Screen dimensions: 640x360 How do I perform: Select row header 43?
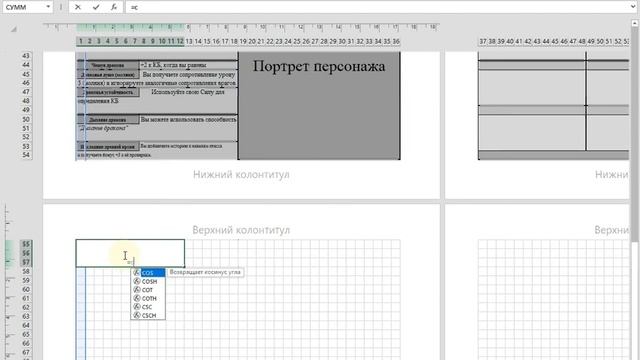click(26, 56)
